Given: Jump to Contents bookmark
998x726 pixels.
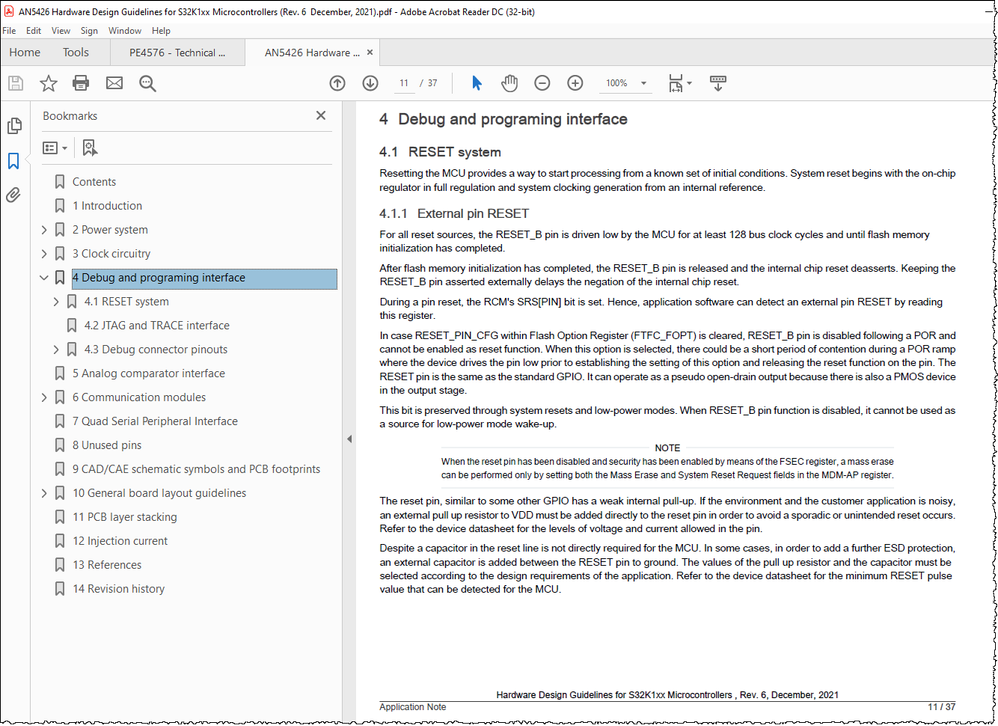Looking at the screenshot, I should point(94,182).
